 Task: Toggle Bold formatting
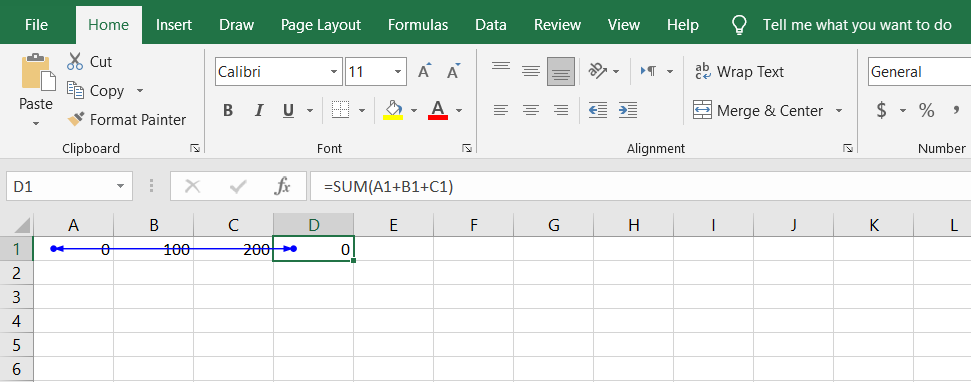pyautogui.click(x=228, y=110)
